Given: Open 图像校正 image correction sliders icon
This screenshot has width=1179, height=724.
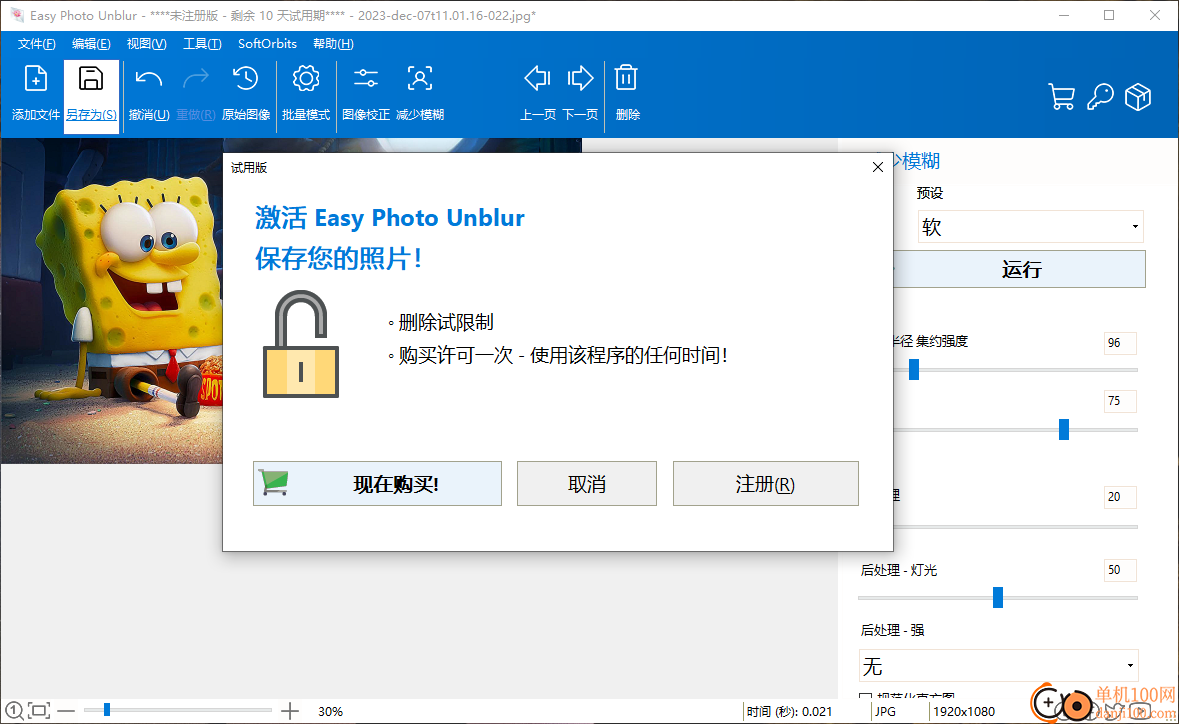Looking at the screenshot, I should [365, 79].
